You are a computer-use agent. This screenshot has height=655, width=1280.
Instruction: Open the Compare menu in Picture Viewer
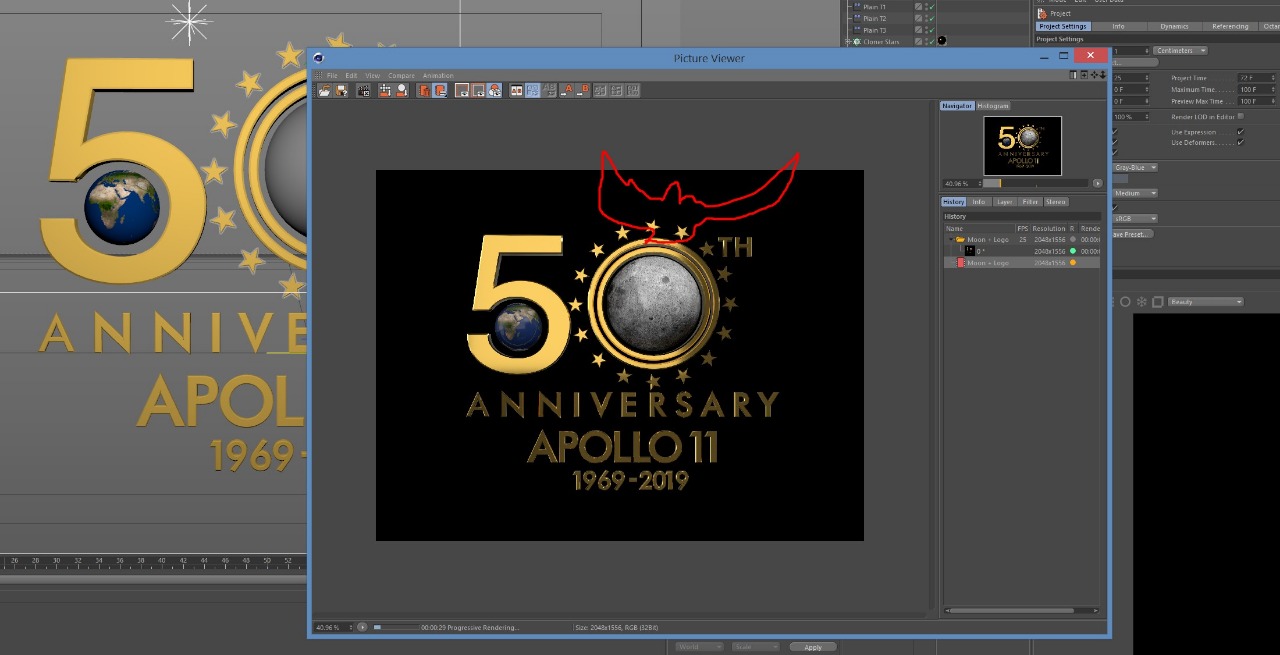(x=401, y=76)
